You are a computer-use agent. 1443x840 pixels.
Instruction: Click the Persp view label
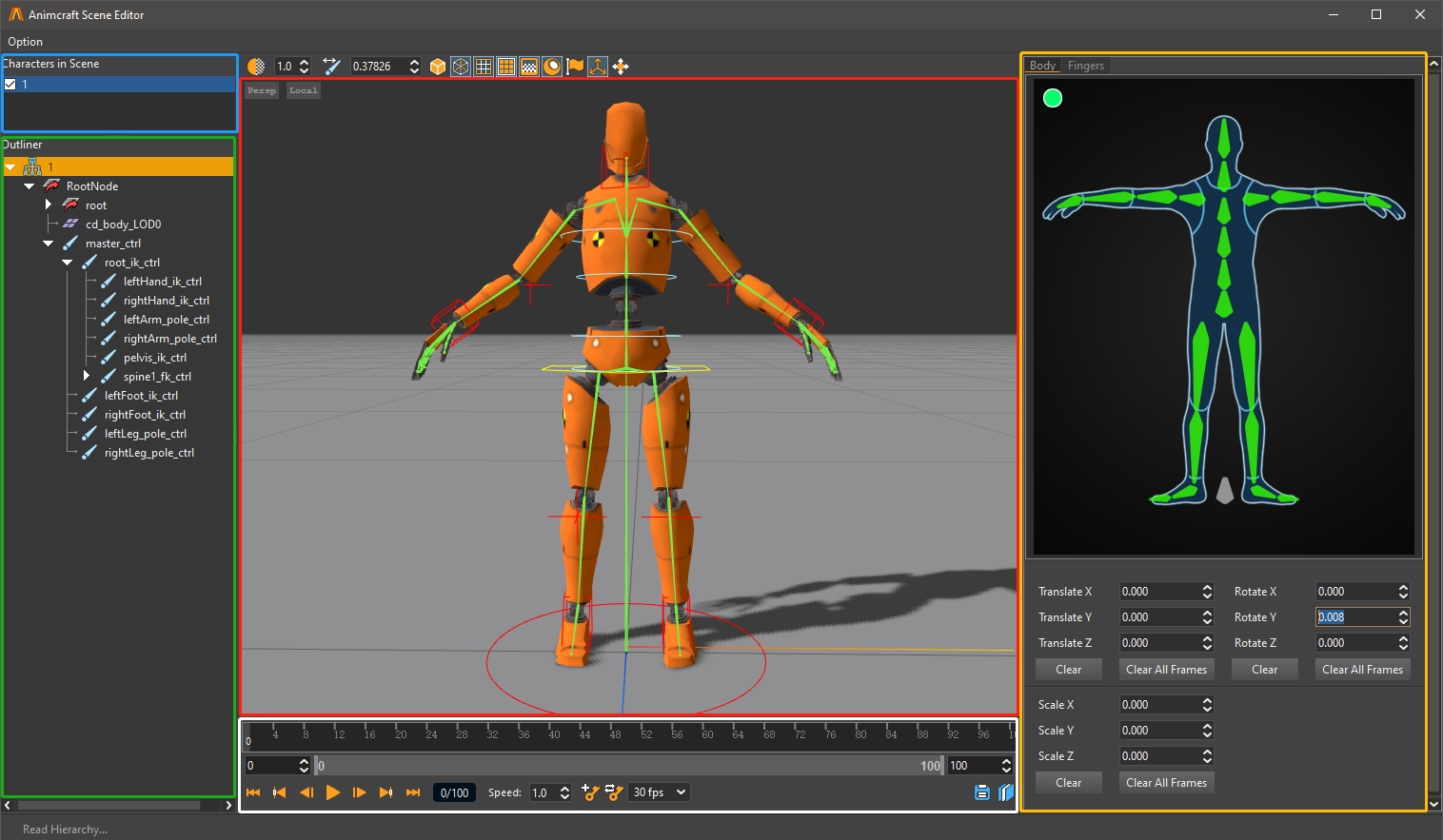tap(262, 90)
